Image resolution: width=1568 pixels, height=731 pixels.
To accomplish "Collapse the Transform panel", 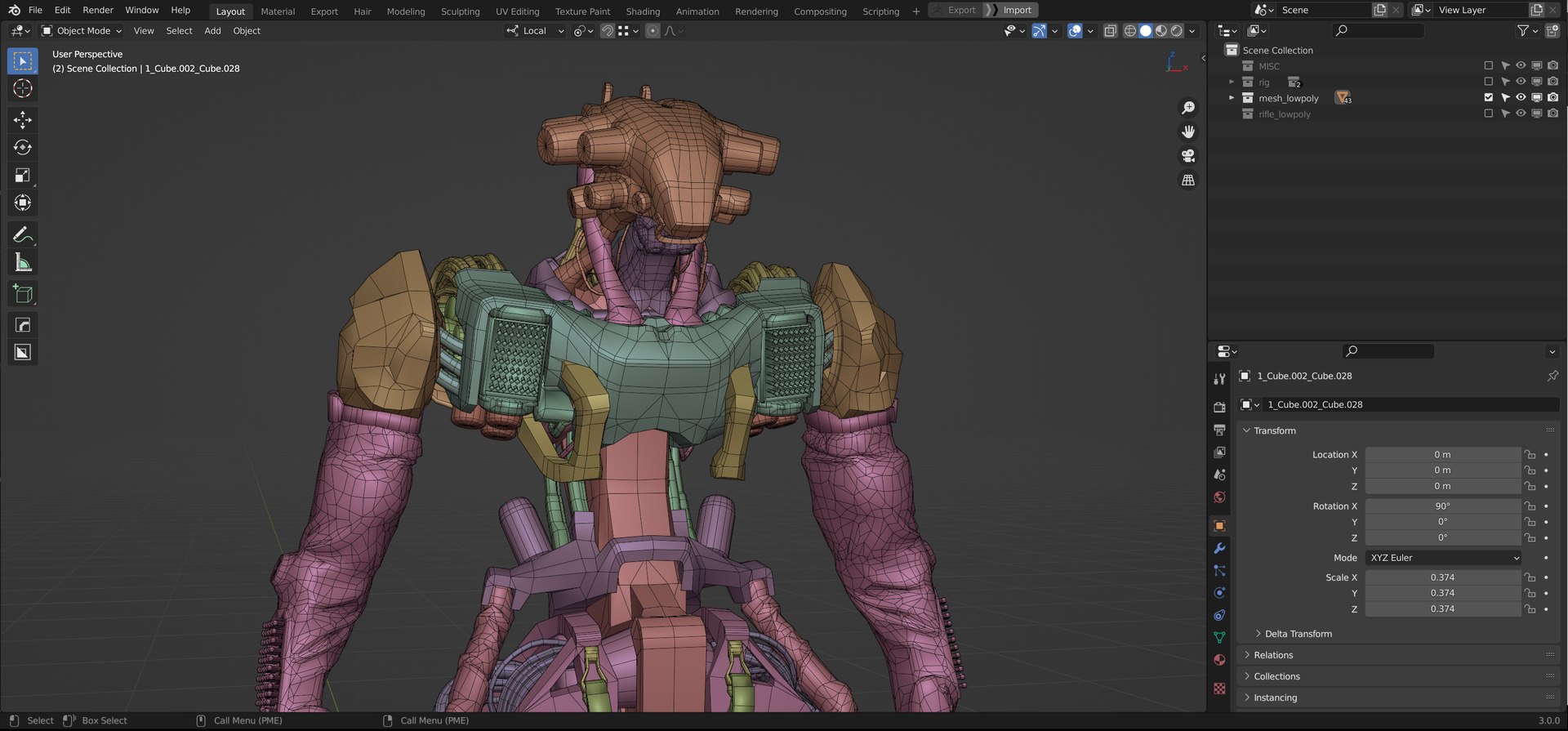I will 1246,430.
